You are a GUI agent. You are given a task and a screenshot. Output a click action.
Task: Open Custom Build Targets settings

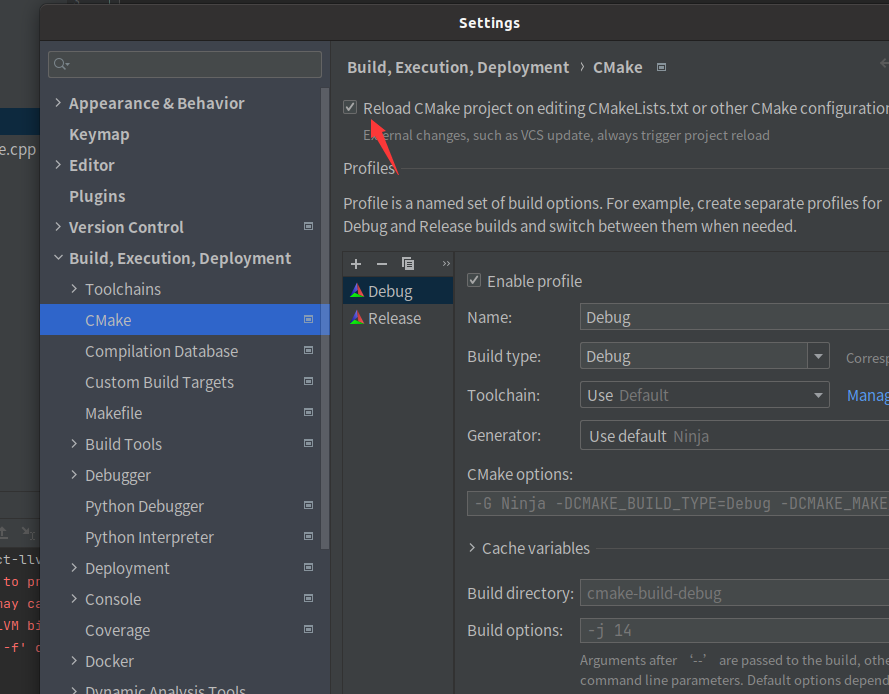click(159, 382)
